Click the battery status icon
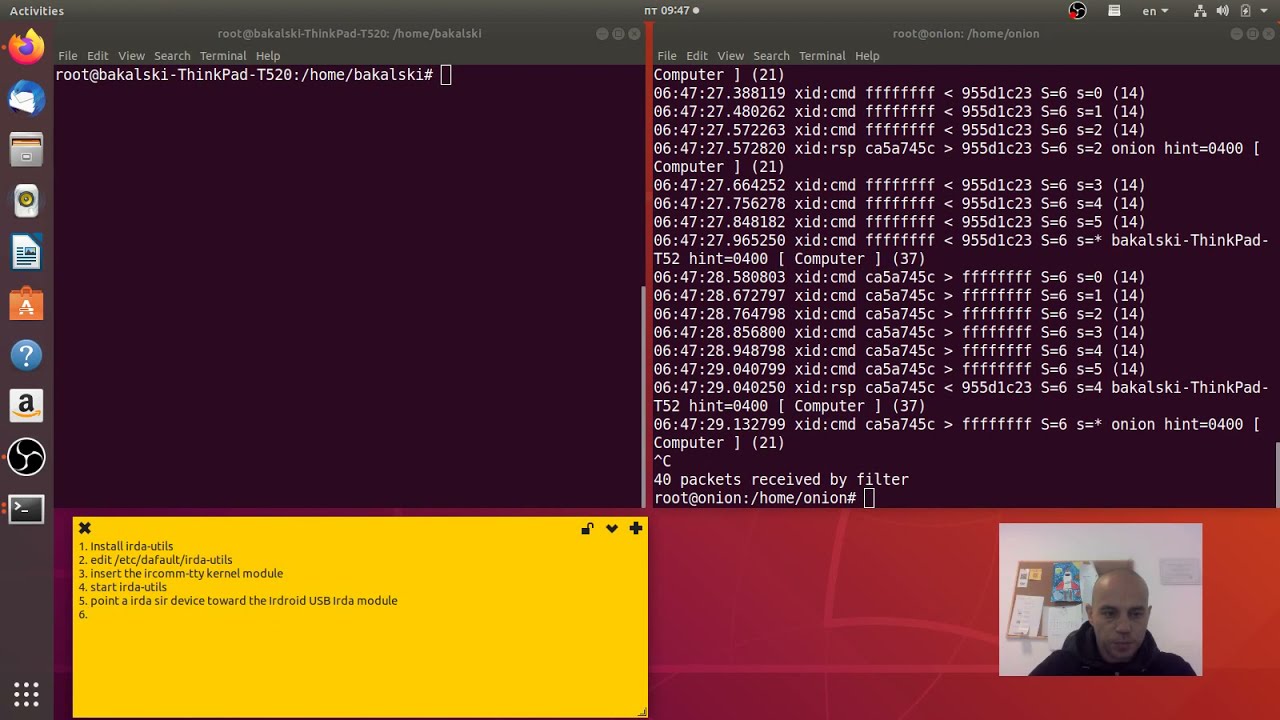The height and width of the screenshot is (720, 1280). 1245,11
